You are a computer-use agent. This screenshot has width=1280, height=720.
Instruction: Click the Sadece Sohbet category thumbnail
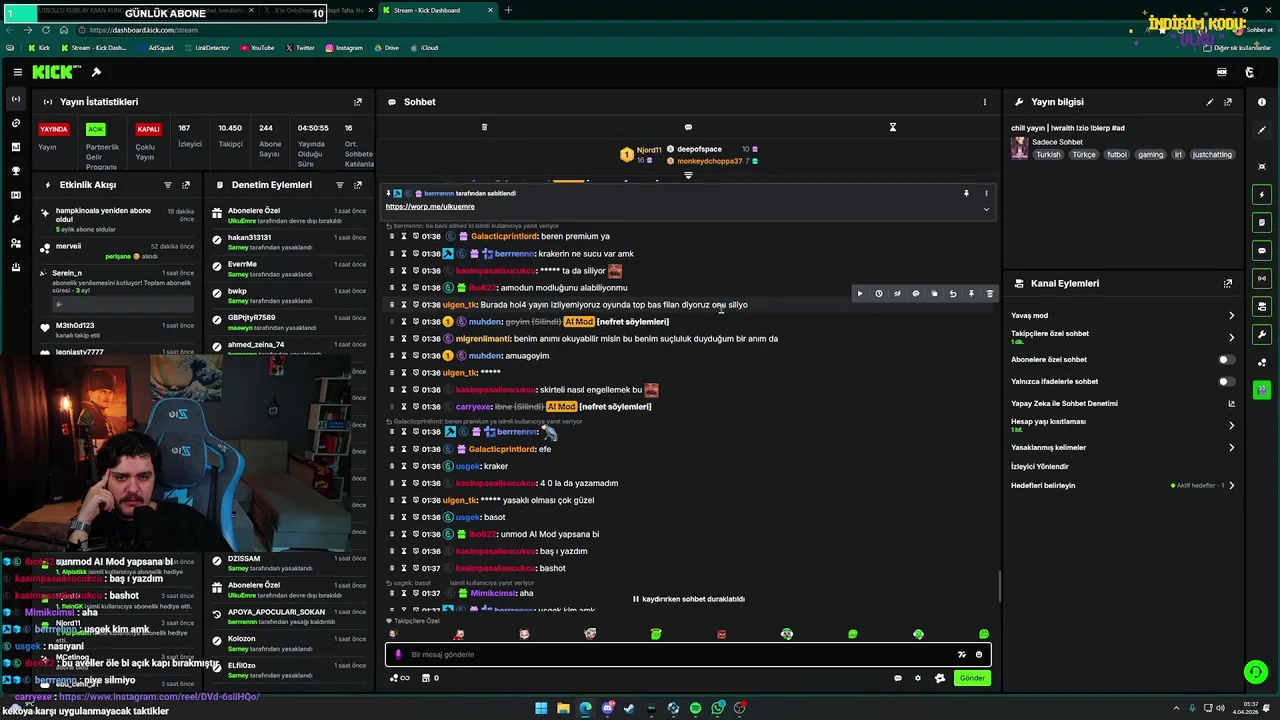pos(1019,148)
